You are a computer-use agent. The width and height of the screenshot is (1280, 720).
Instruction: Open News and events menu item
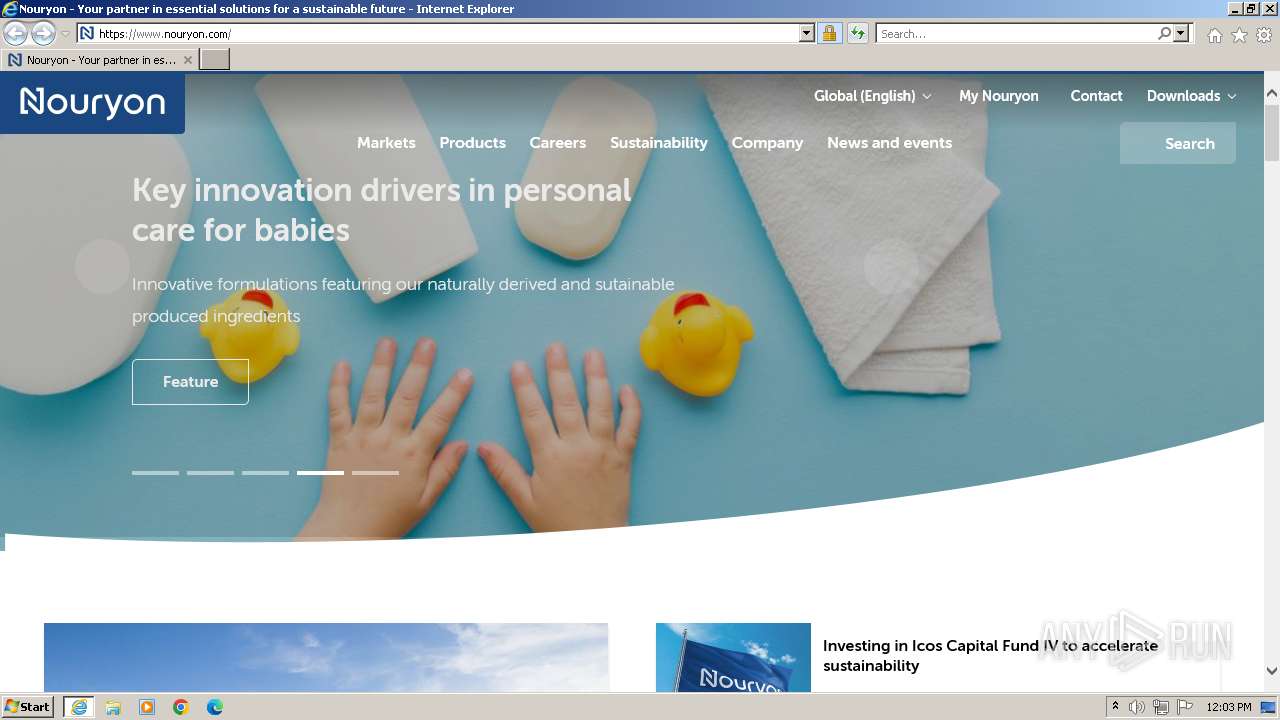[x=889, y=143]
